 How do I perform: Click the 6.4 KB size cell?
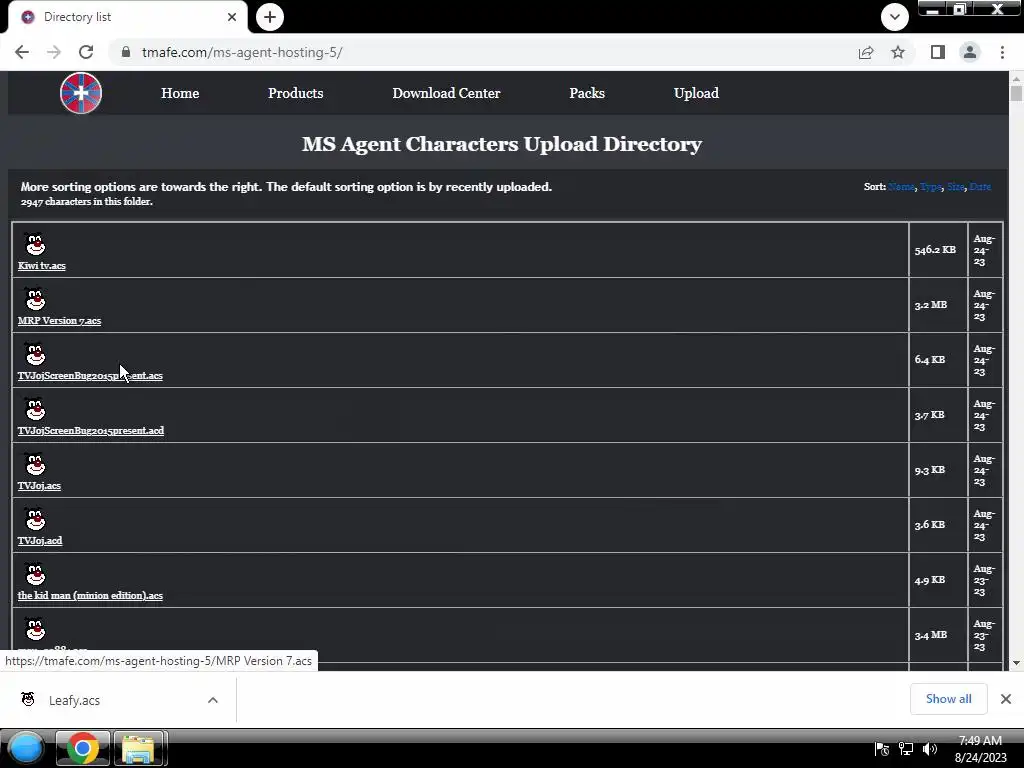pyautogui.click(x=938, y=359)
